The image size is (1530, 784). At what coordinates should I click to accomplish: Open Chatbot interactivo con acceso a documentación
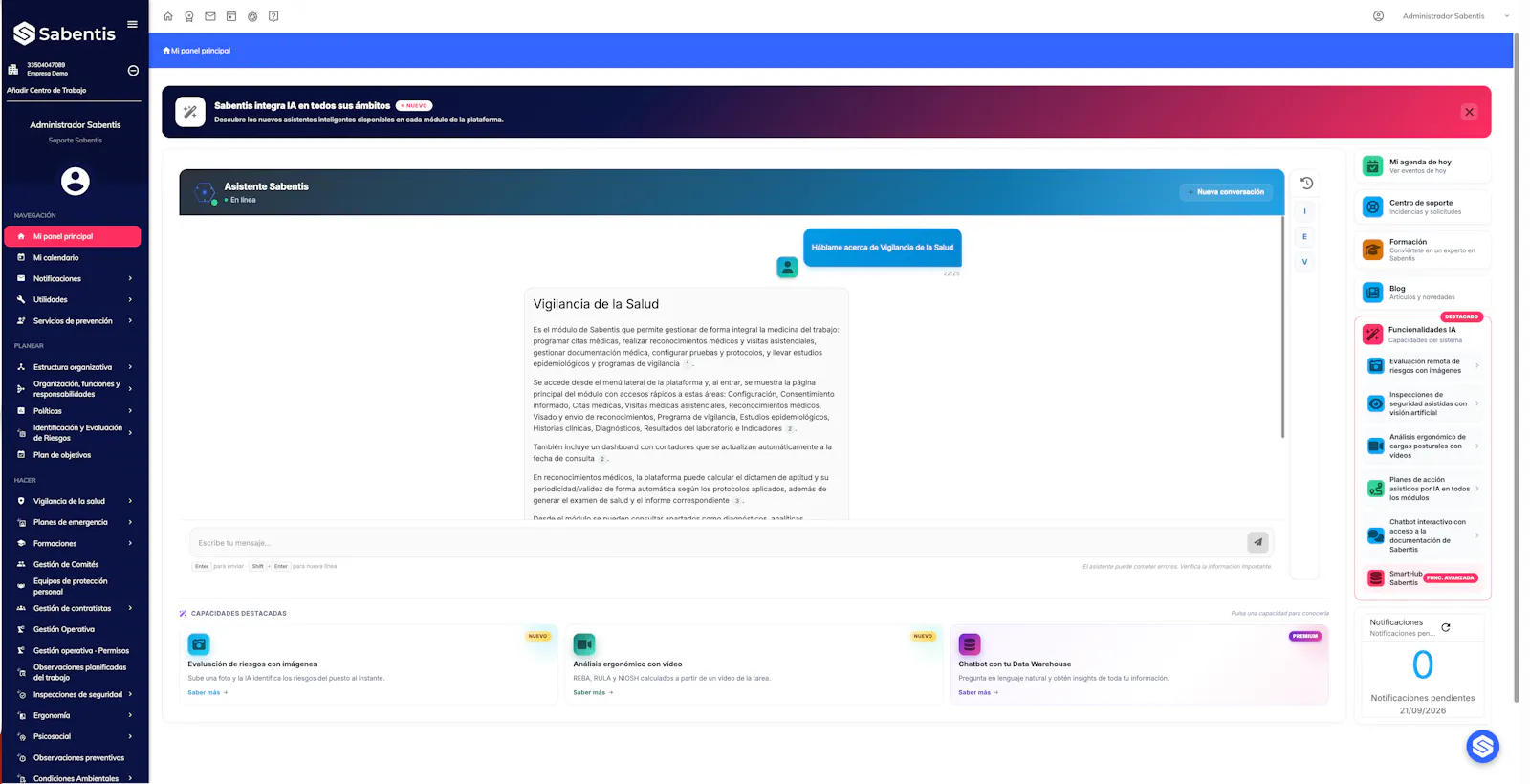[x=1423, y=535]
